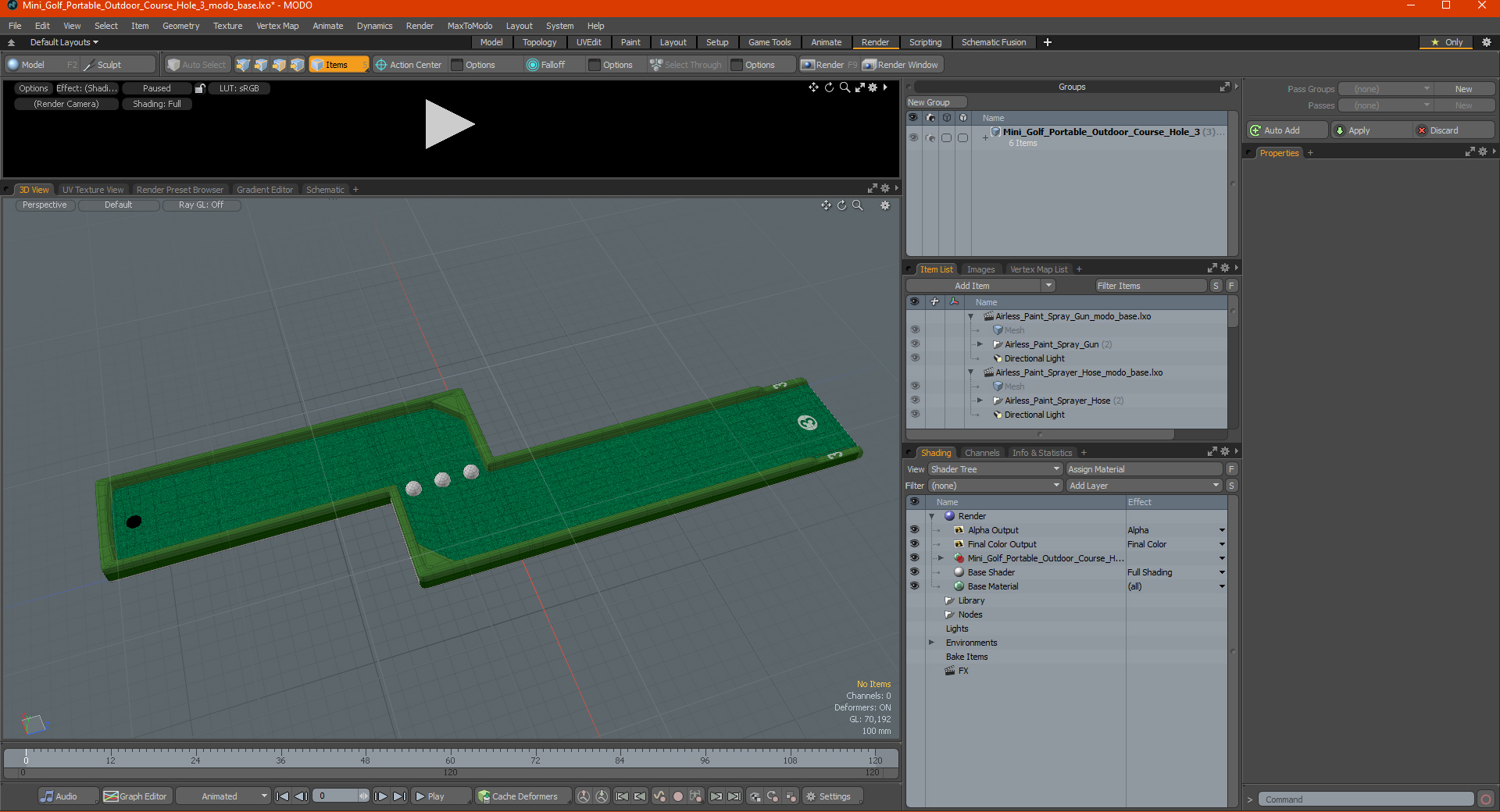Toggle Airless_Paint_Spray_Gun item visibility

pos(914,344)
